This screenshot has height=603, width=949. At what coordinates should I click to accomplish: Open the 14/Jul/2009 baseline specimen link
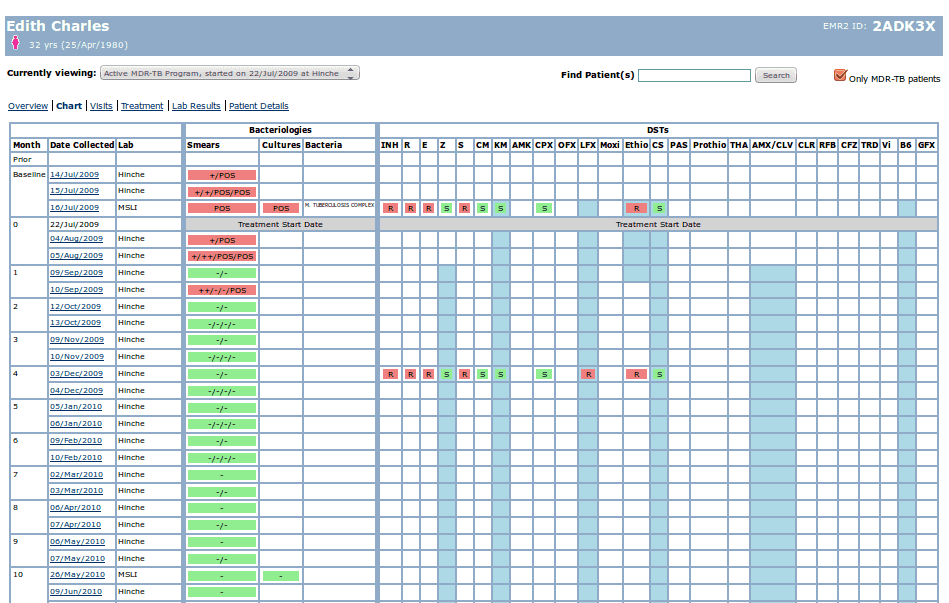click(x=75, y=175)
